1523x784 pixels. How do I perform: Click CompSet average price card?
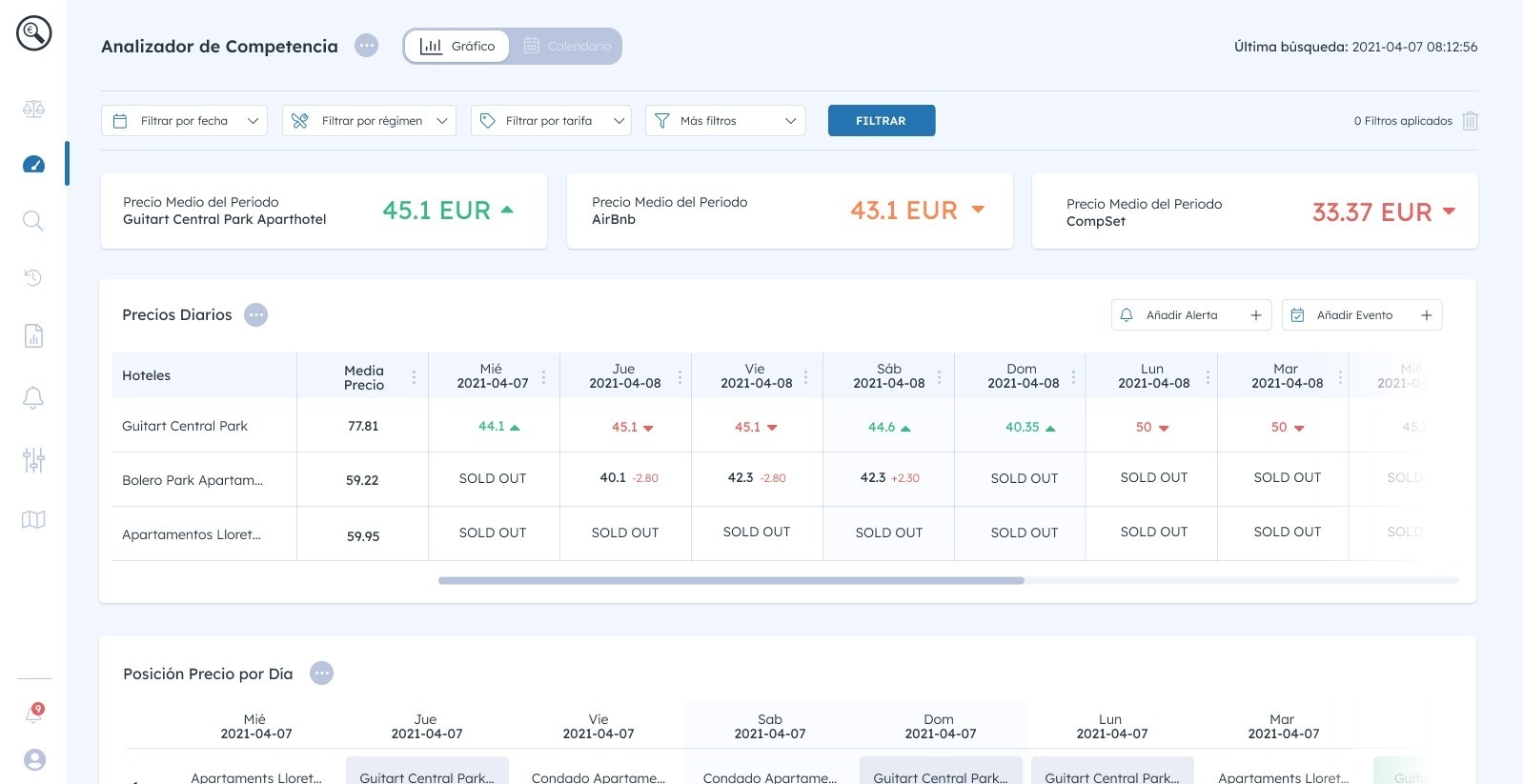pos(1255,211)
